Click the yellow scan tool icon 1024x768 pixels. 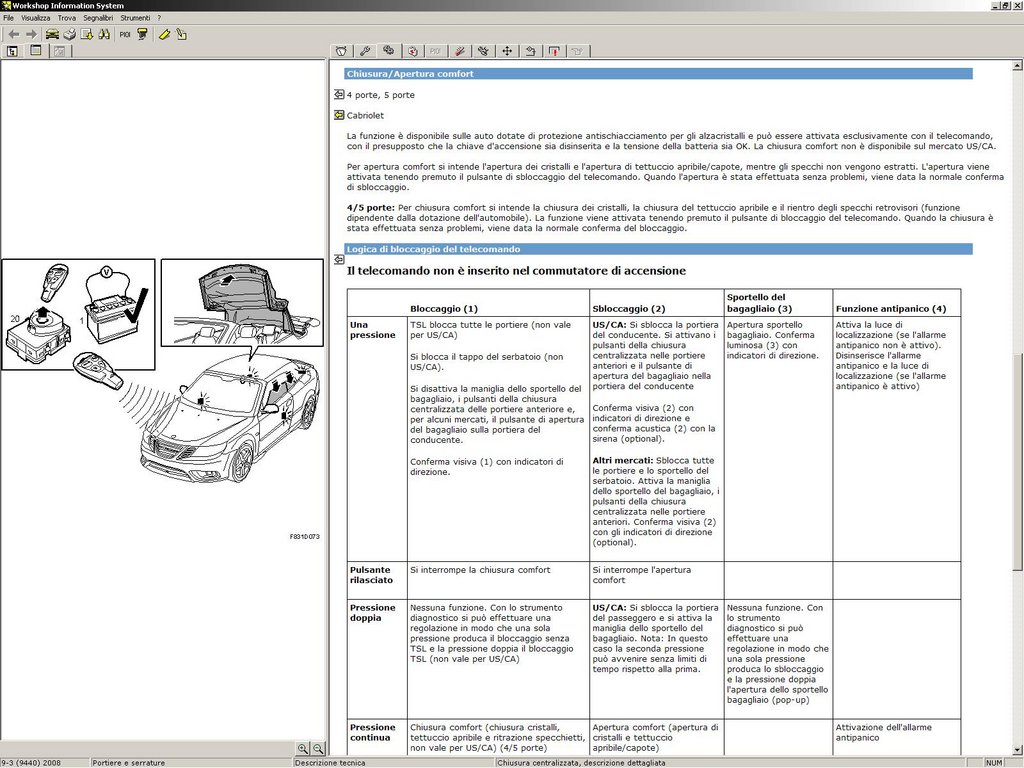142,35
